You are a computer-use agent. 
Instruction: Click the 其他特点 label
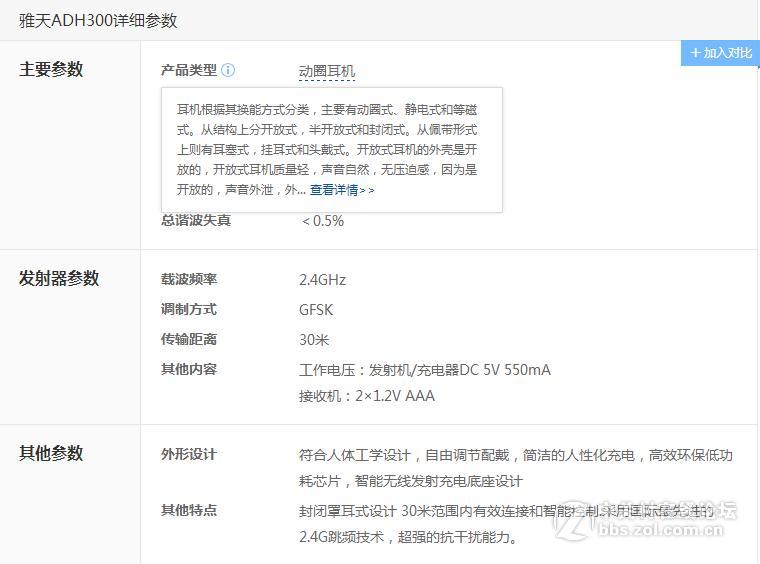(x=189, y=510)
